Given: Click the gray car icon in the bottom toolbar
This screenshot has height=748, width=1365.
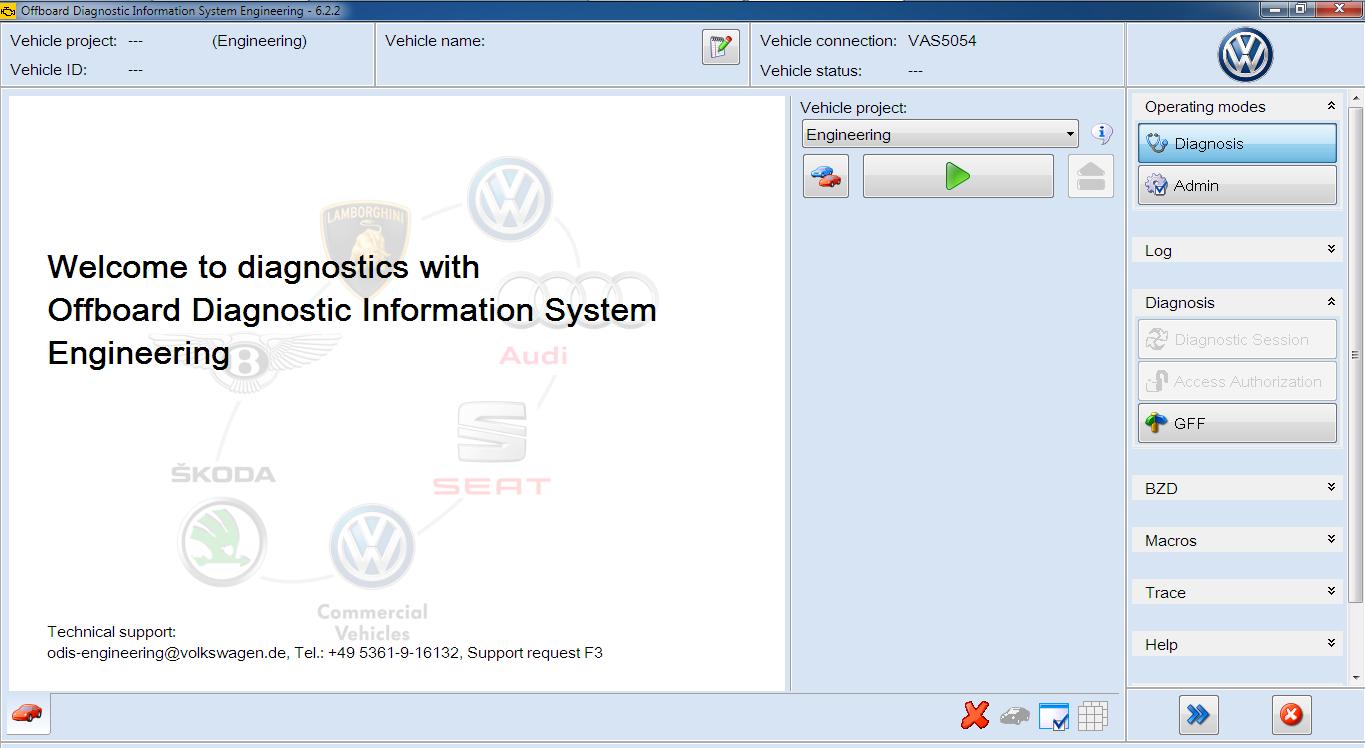Looking at the screenshot, I should tap(1014, 716).
